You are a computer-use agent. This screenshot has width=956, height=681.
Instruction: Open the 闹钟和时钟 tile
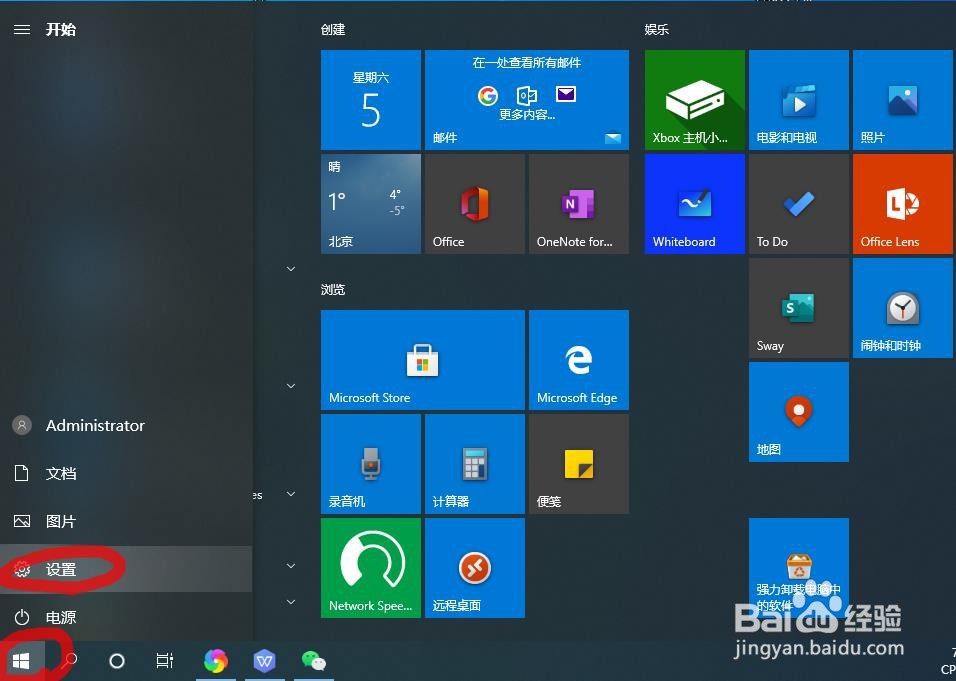tap(903, 308)
